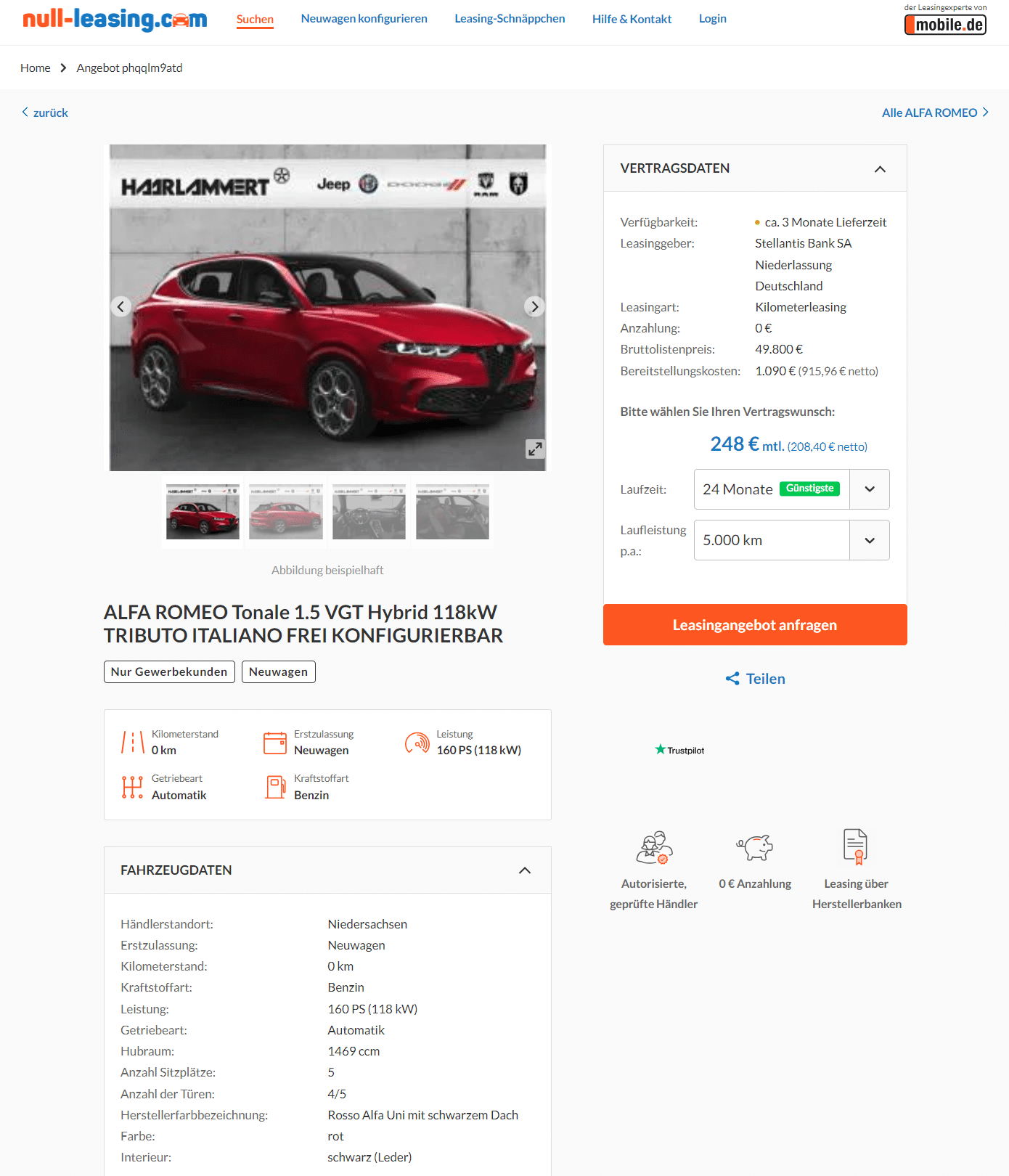Show the next car photo with right arrow
Screen dimensions: 1009x1176
click(535, 306)
